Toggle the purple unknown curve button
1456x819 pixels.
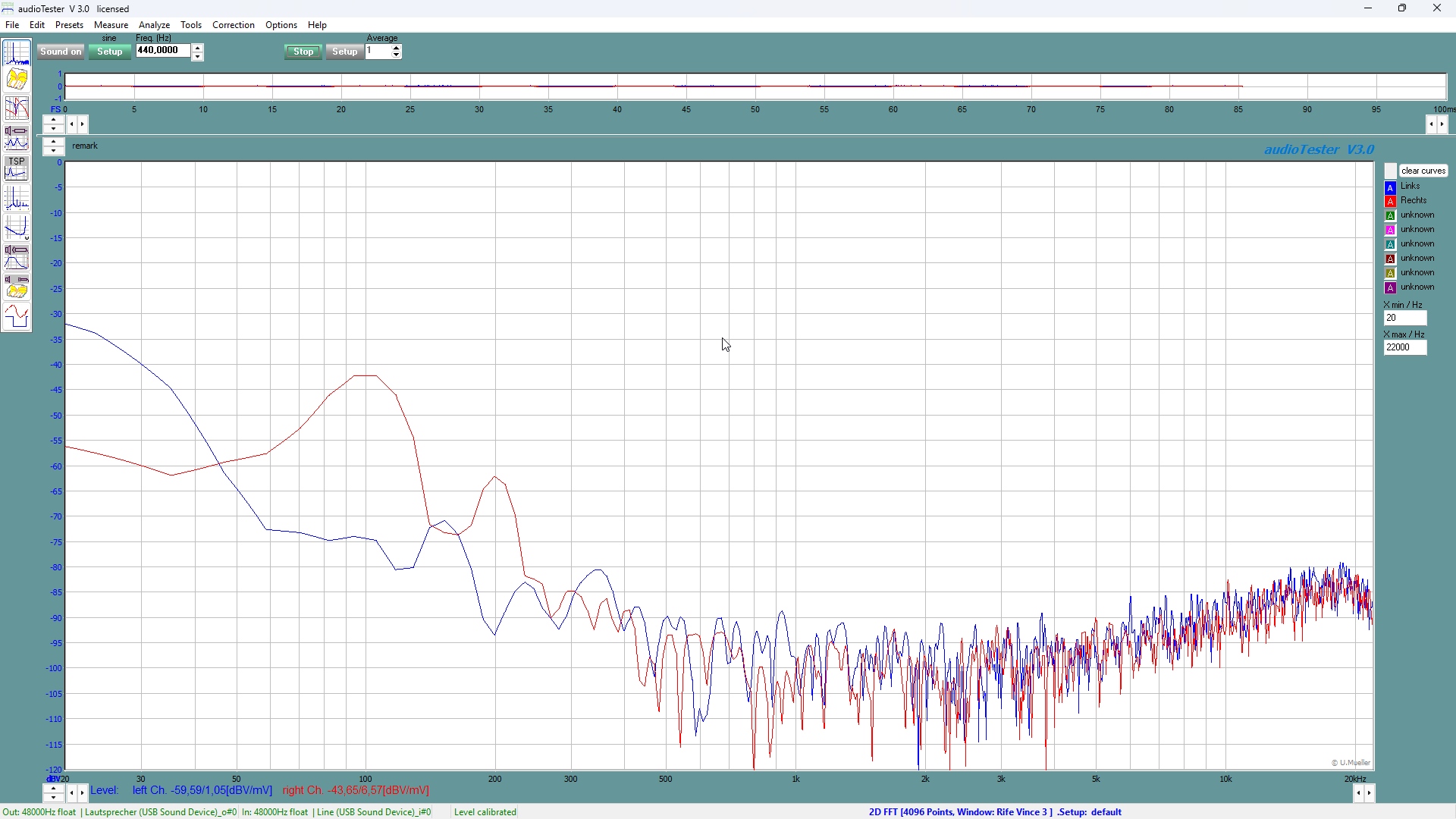pos(1390,288)
